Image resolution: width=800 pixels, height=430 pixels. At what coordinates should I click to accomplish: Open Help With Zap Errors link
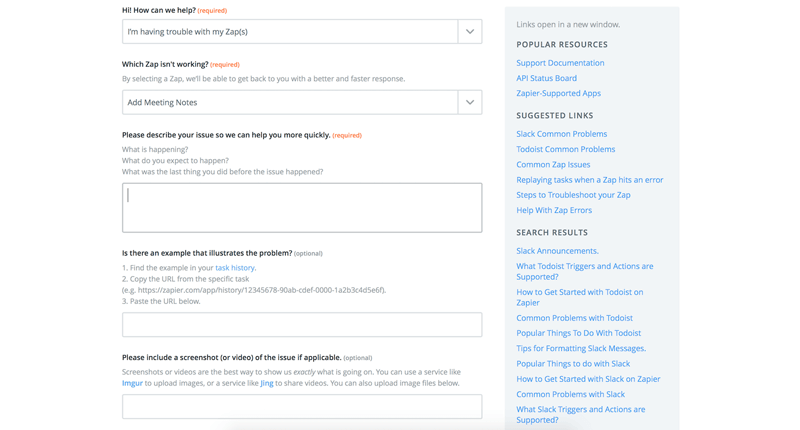coord(554,210)
